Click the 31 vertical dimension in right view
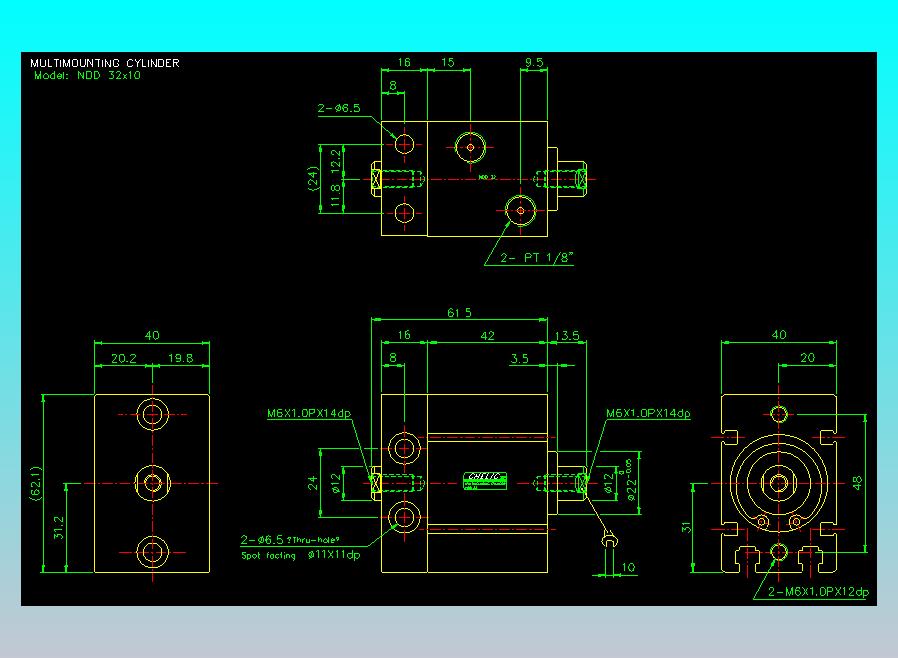Screen dimensions: 898x658 (x=686, y=527)
